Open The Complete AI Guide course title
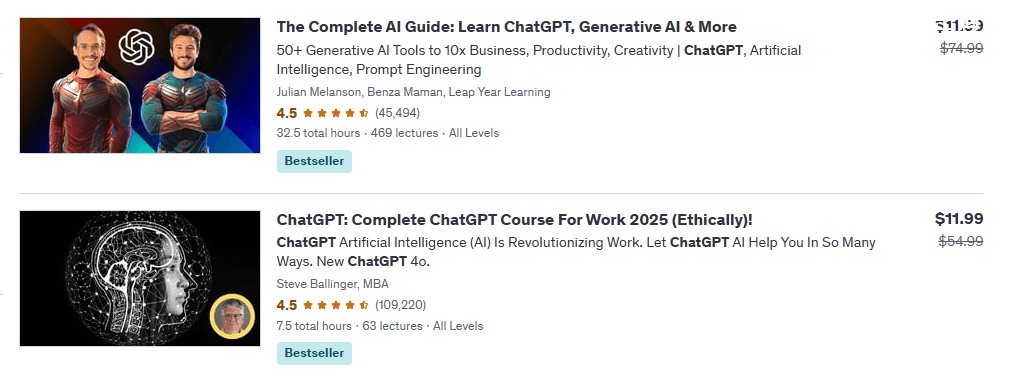The height and width of the screenshot is (385, 1010). click(x=506, y=27)
